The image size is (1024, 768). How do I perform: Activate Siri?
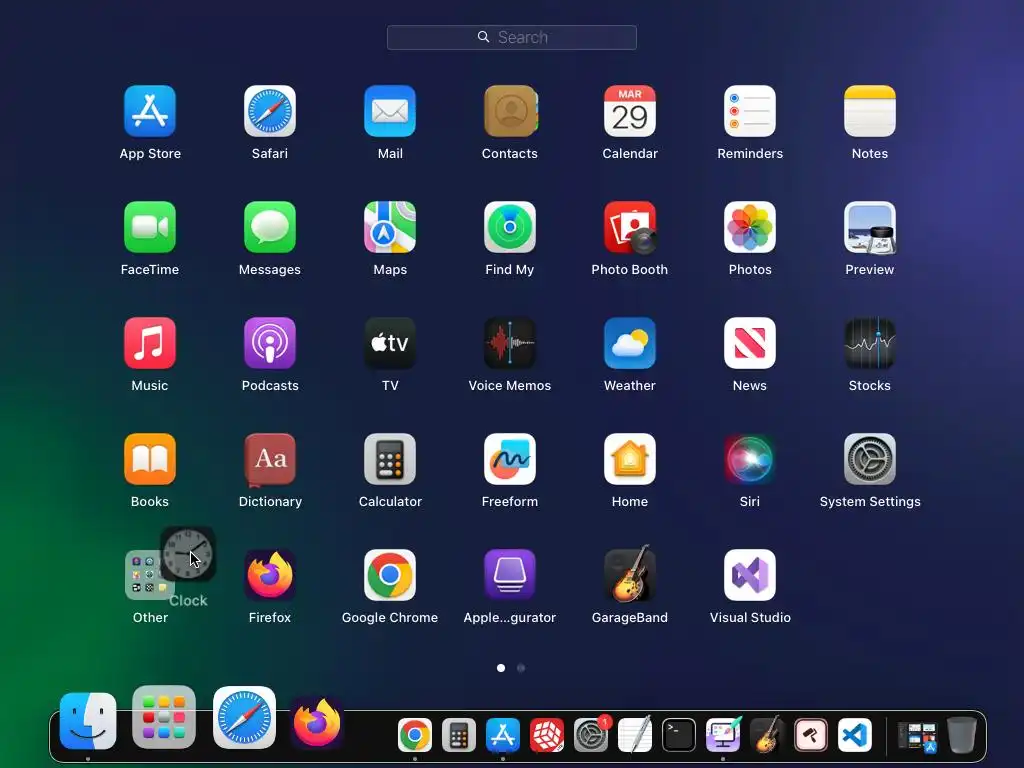coord(750,459)
